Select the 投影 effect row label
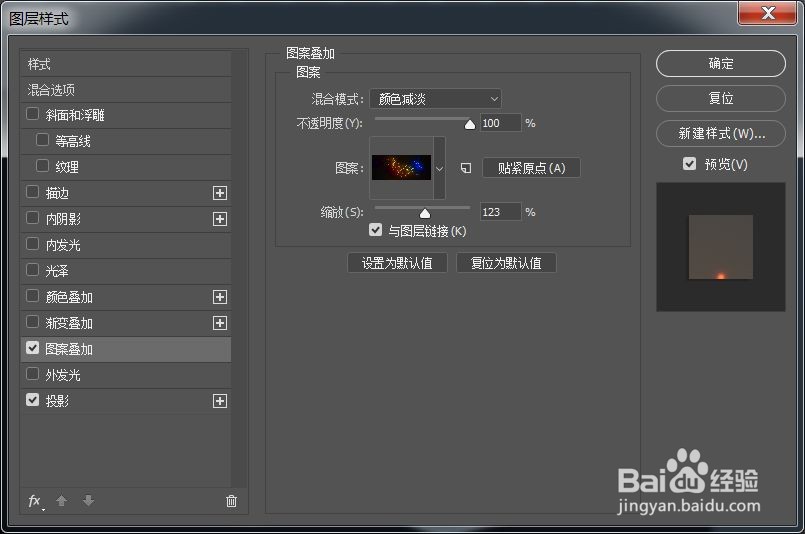Viewport: 805px width, 534px height. [57, 401]
